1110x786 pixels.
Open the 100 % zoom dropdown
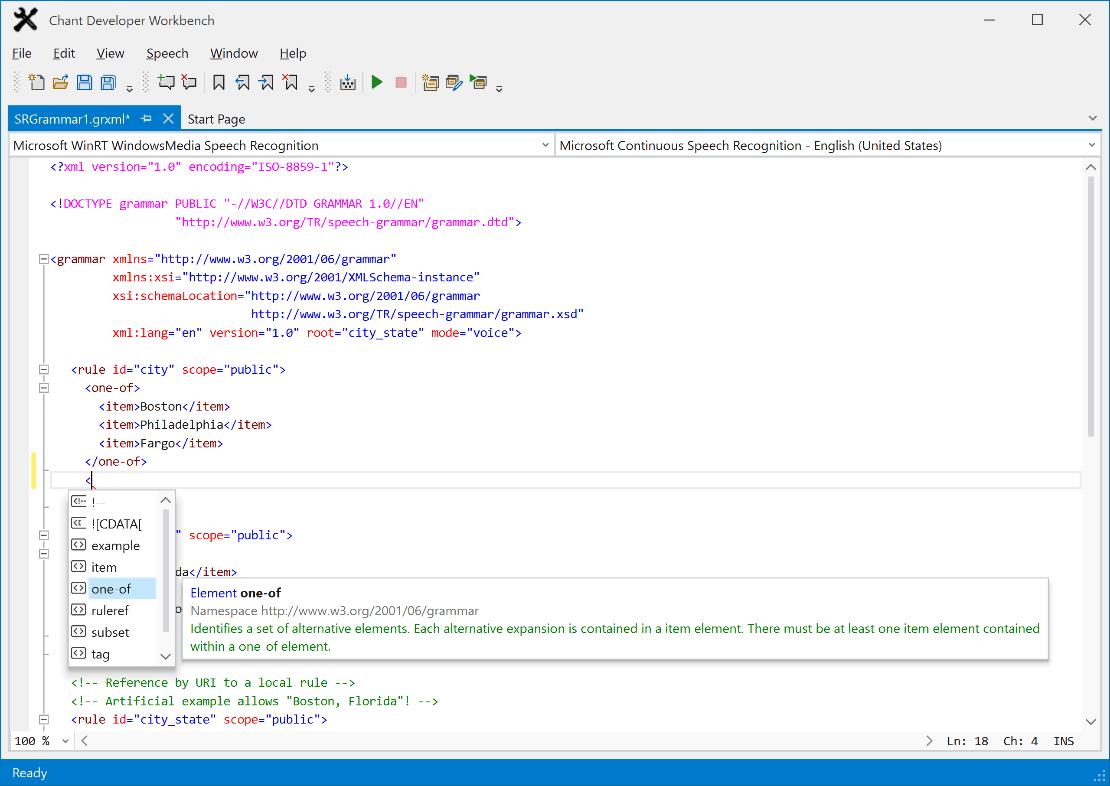pyautogui.click(x=65, y=741)
